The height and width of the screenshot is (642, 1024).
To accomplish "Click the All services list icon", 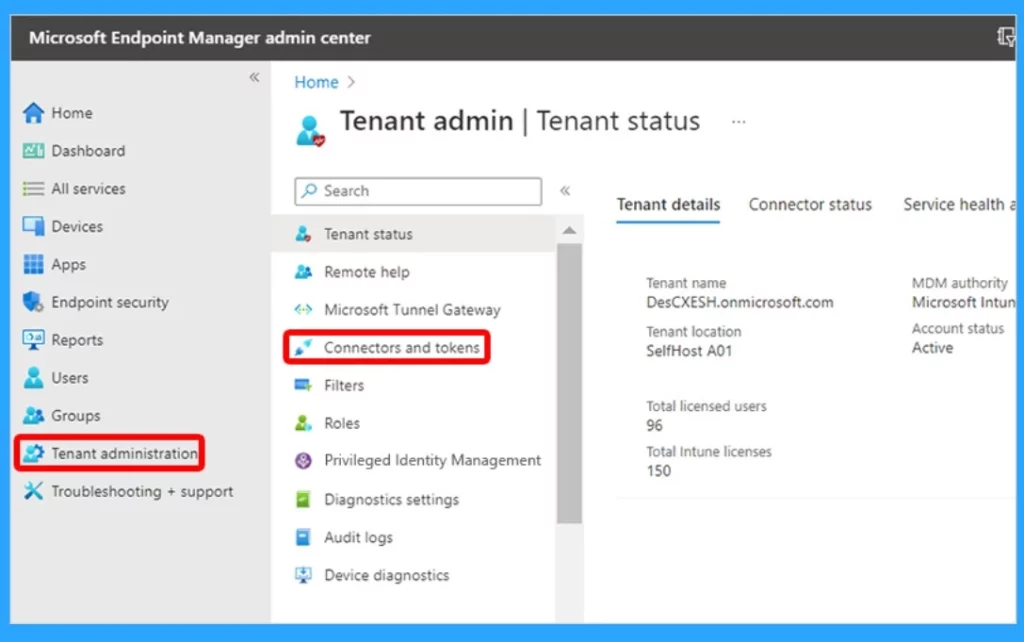I will (x=33, y=189).
